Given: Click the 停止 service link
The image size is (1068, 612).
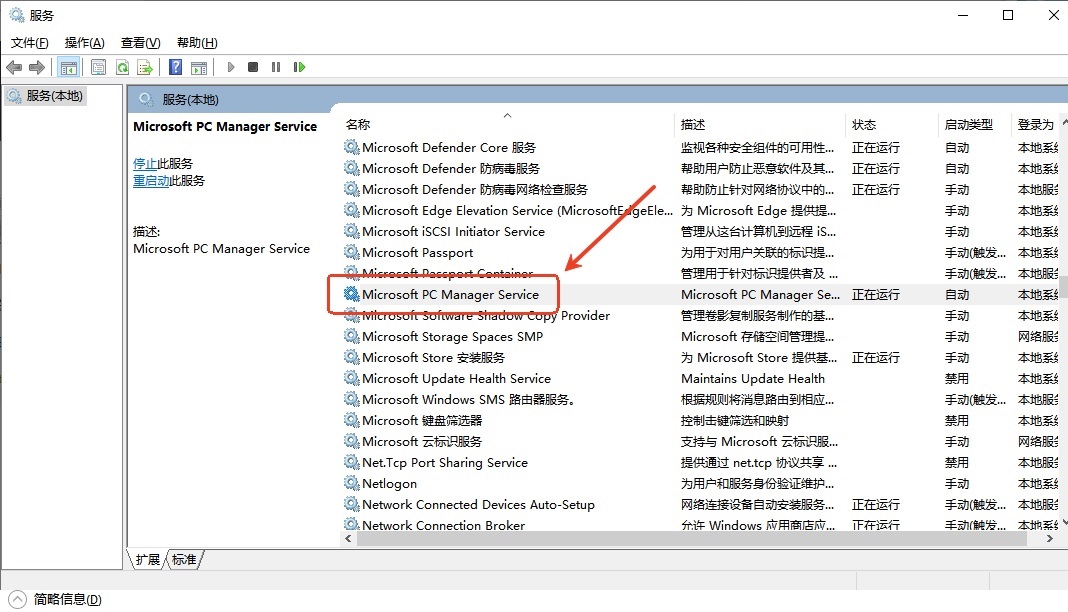Looking at the screenshot, I should click(145, 164).
